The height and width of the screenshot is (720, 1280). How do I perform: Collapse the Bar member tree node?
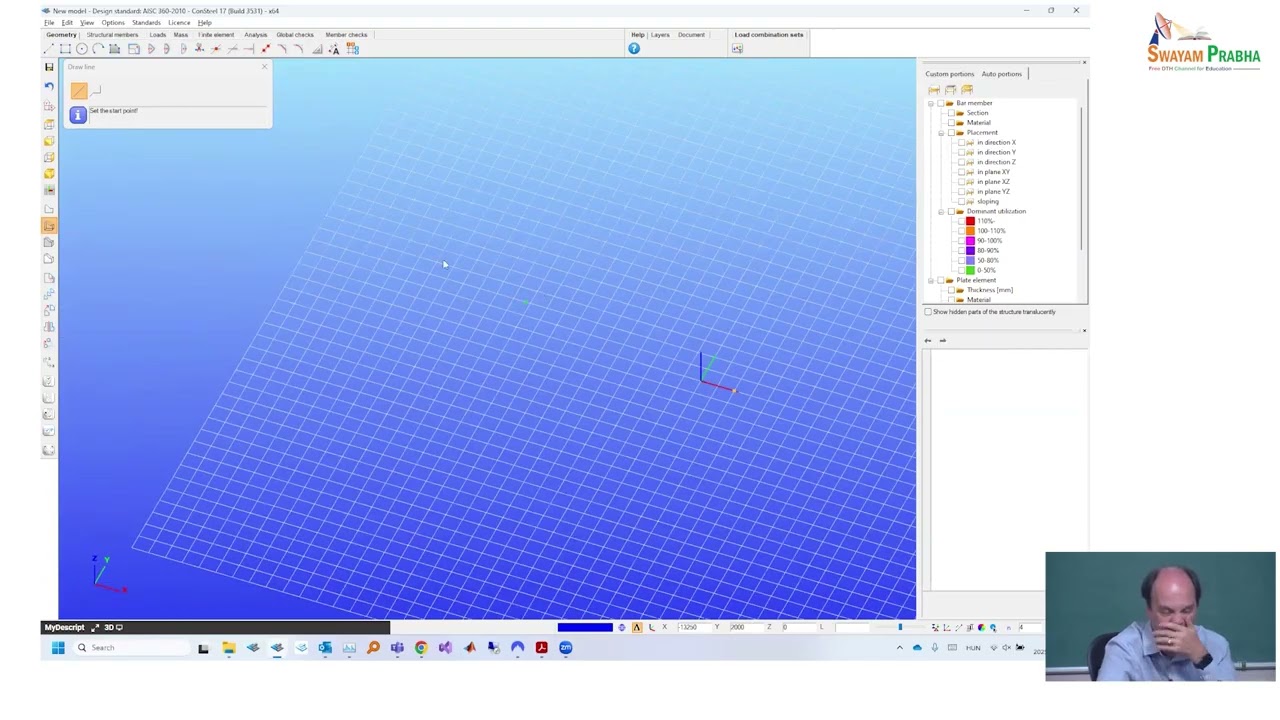pos(930,103)
